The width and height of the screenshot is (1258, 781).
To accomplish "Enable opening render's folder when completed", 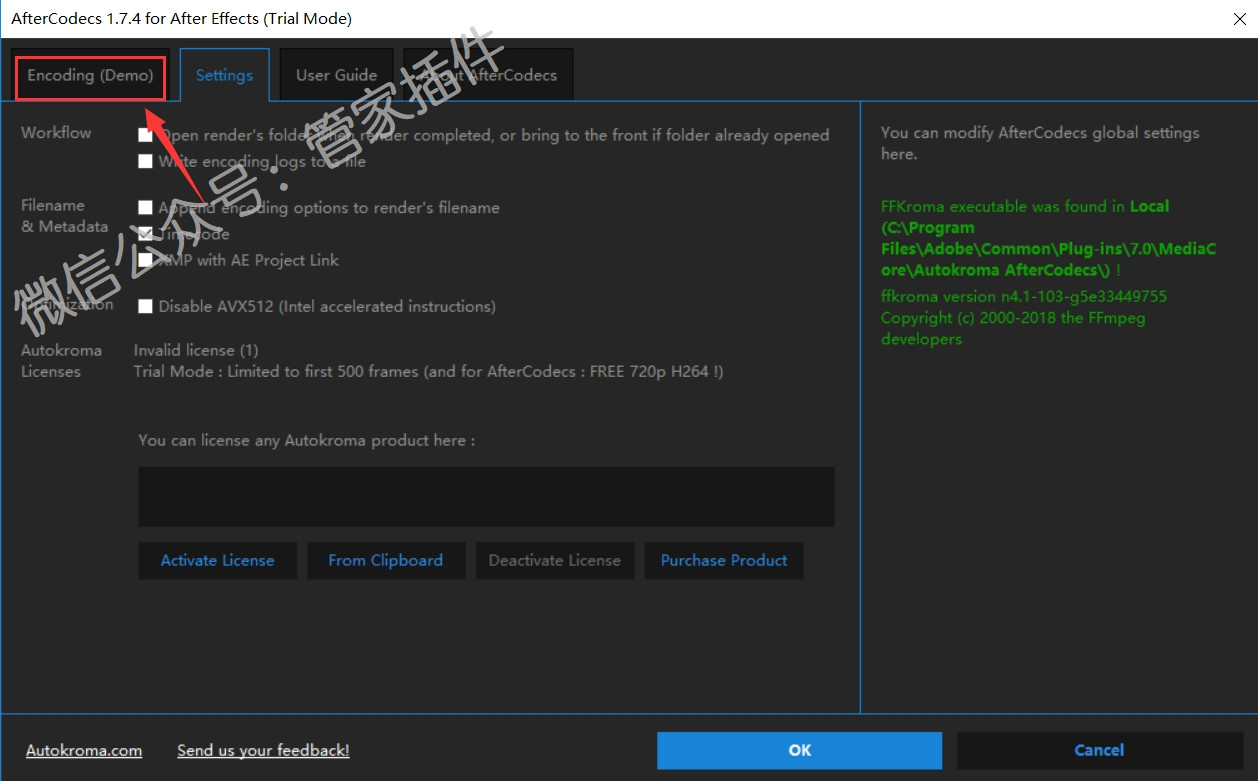I will (146, 135).
